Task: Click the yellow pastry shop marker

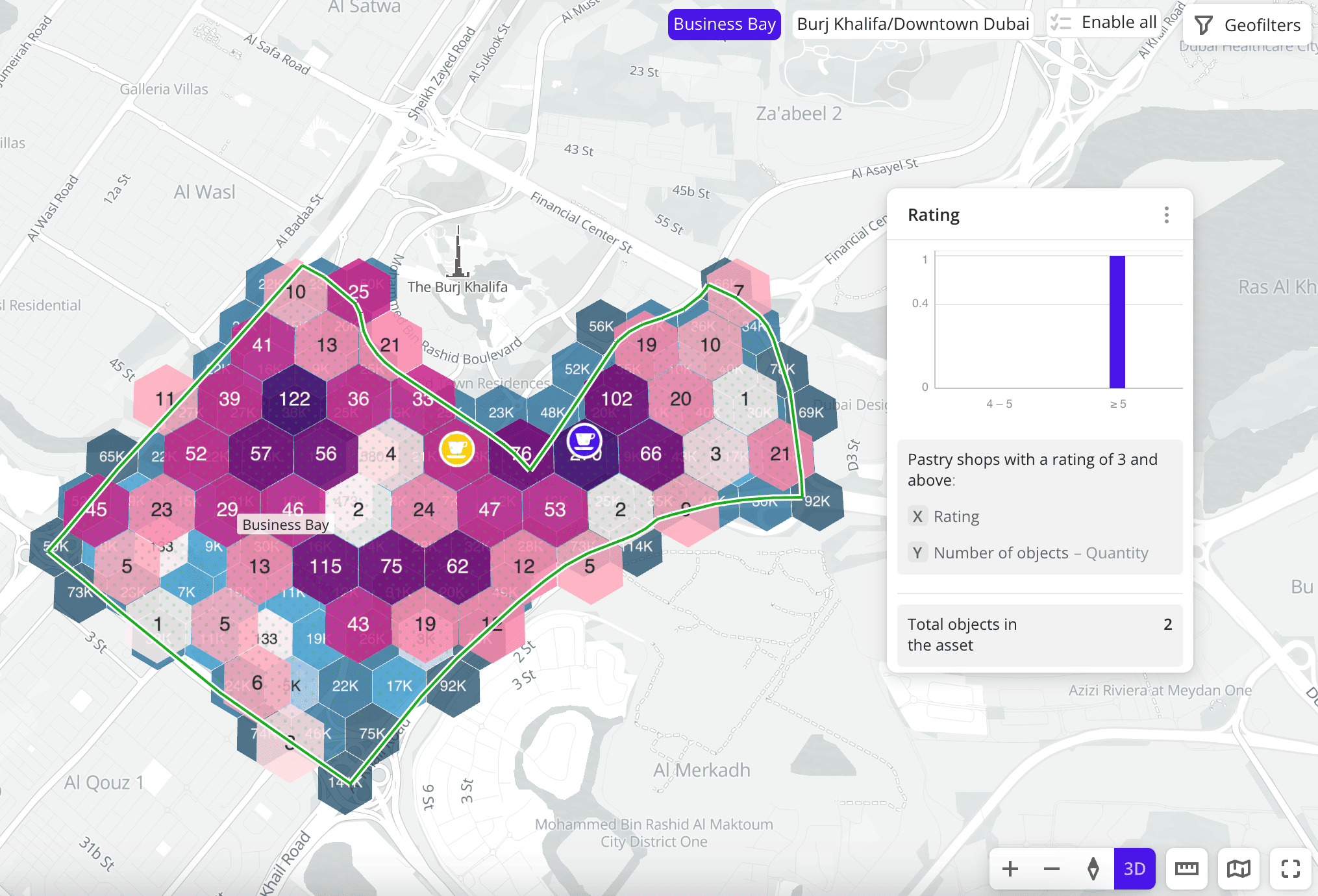Action: [457, 449]
